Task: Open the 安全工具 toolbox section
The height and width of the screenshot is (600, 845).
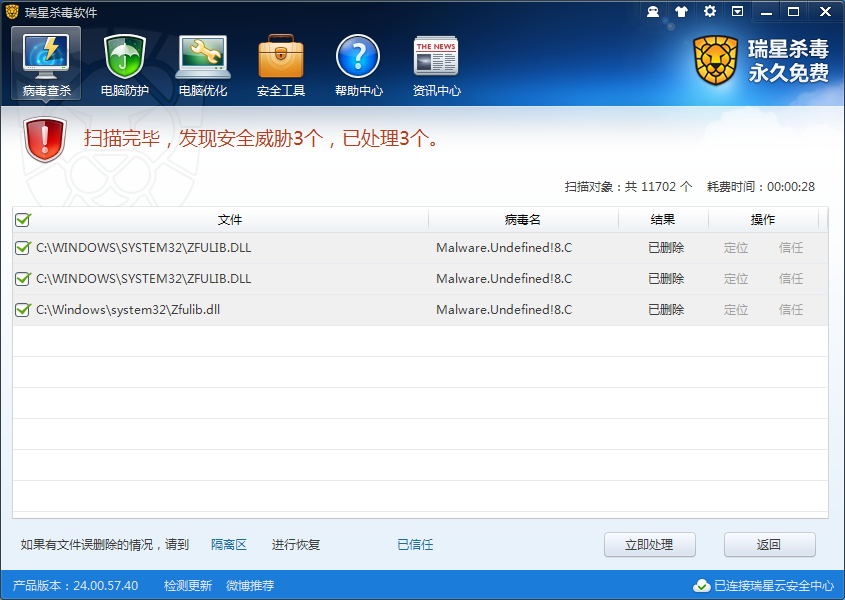Action: (281, 64)
